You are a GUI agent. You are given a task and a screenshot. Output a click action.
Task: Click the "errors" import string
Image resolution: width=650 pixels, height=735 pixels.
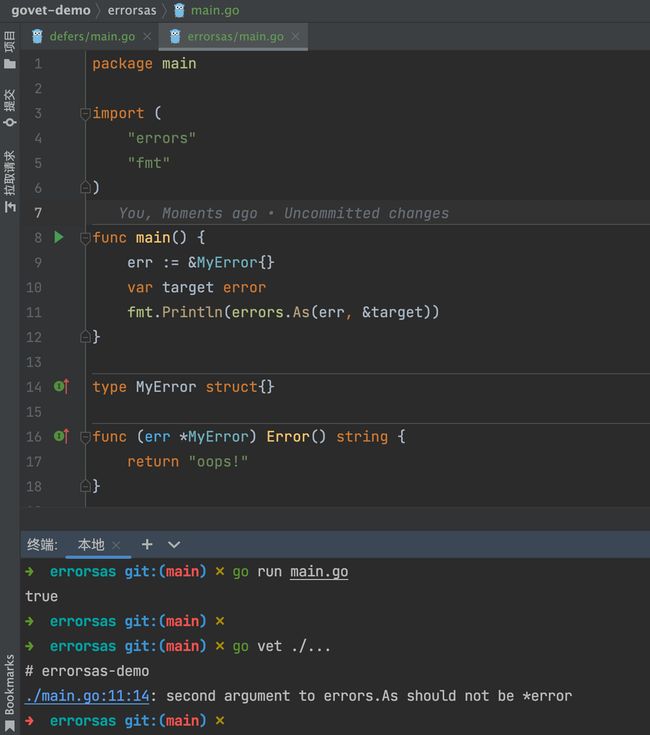(x=162, y=138)
